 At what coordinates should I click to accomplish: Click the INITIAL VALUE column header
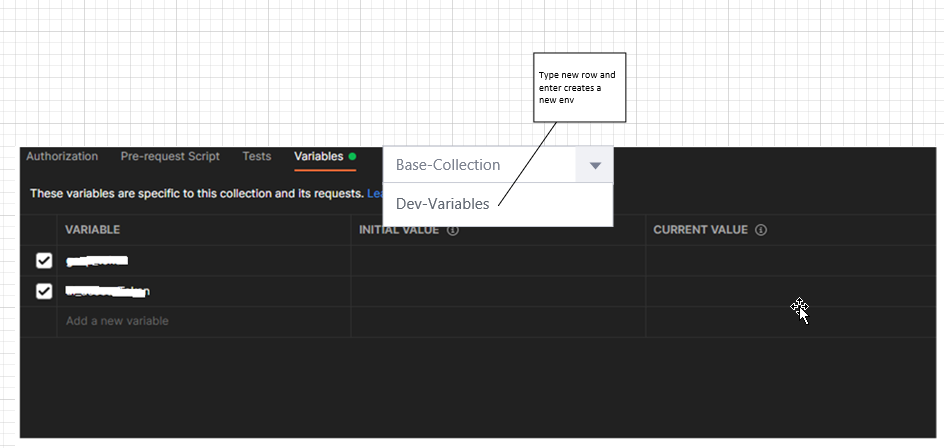(x=399, y=230)
